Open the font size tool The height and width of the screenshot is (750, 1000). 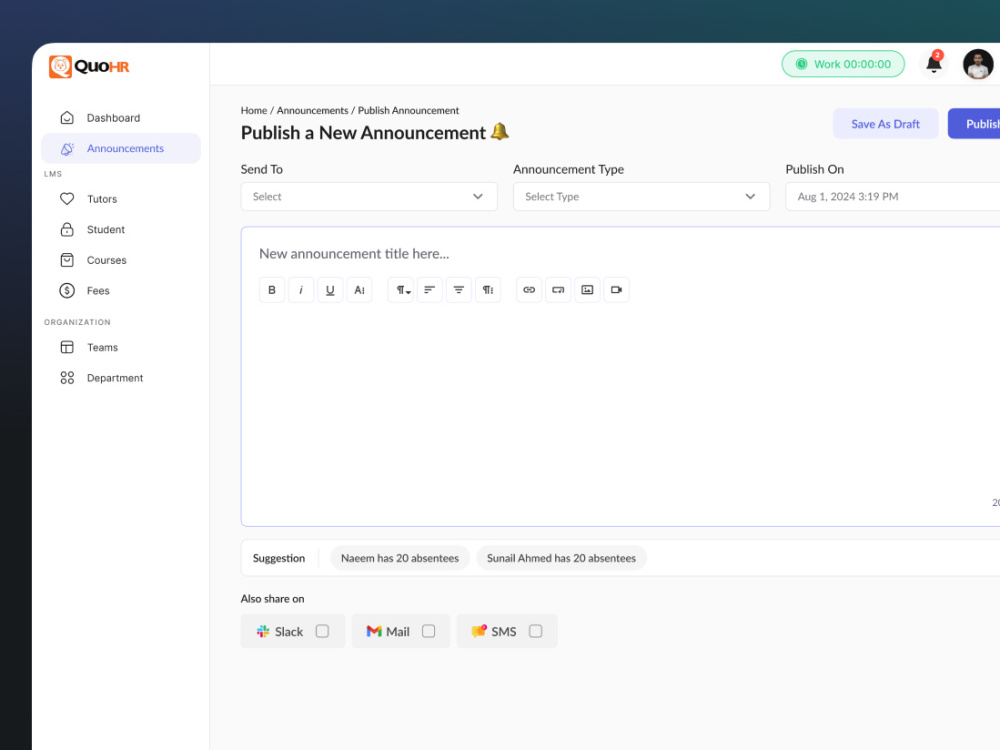click(359, 290)
